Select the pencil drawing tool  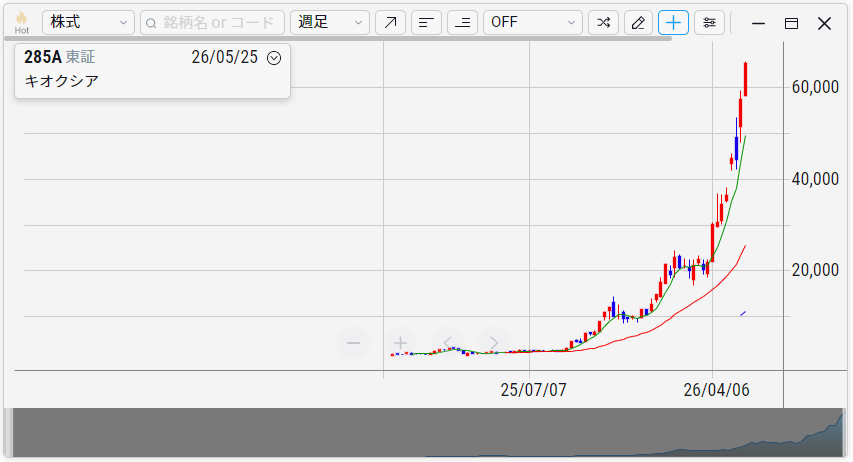pos(638,22)
